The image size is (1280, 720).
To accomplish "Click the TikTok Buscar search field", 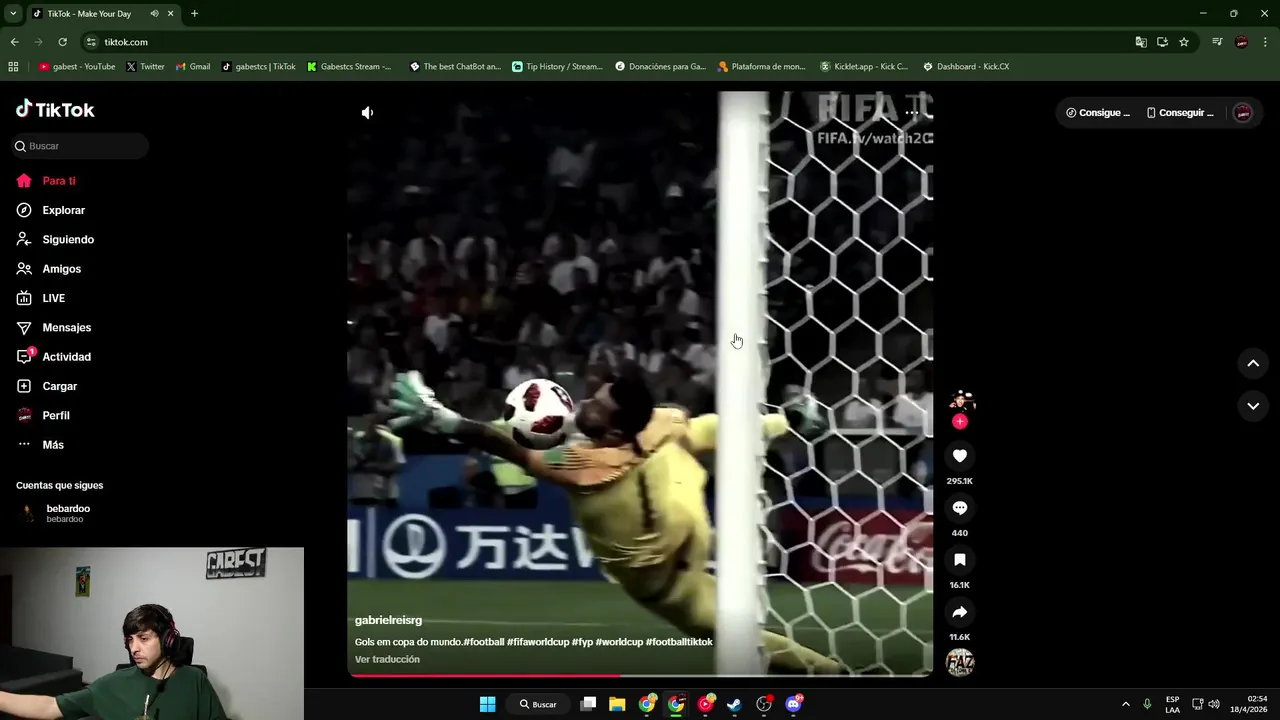I will coord(80,146).
